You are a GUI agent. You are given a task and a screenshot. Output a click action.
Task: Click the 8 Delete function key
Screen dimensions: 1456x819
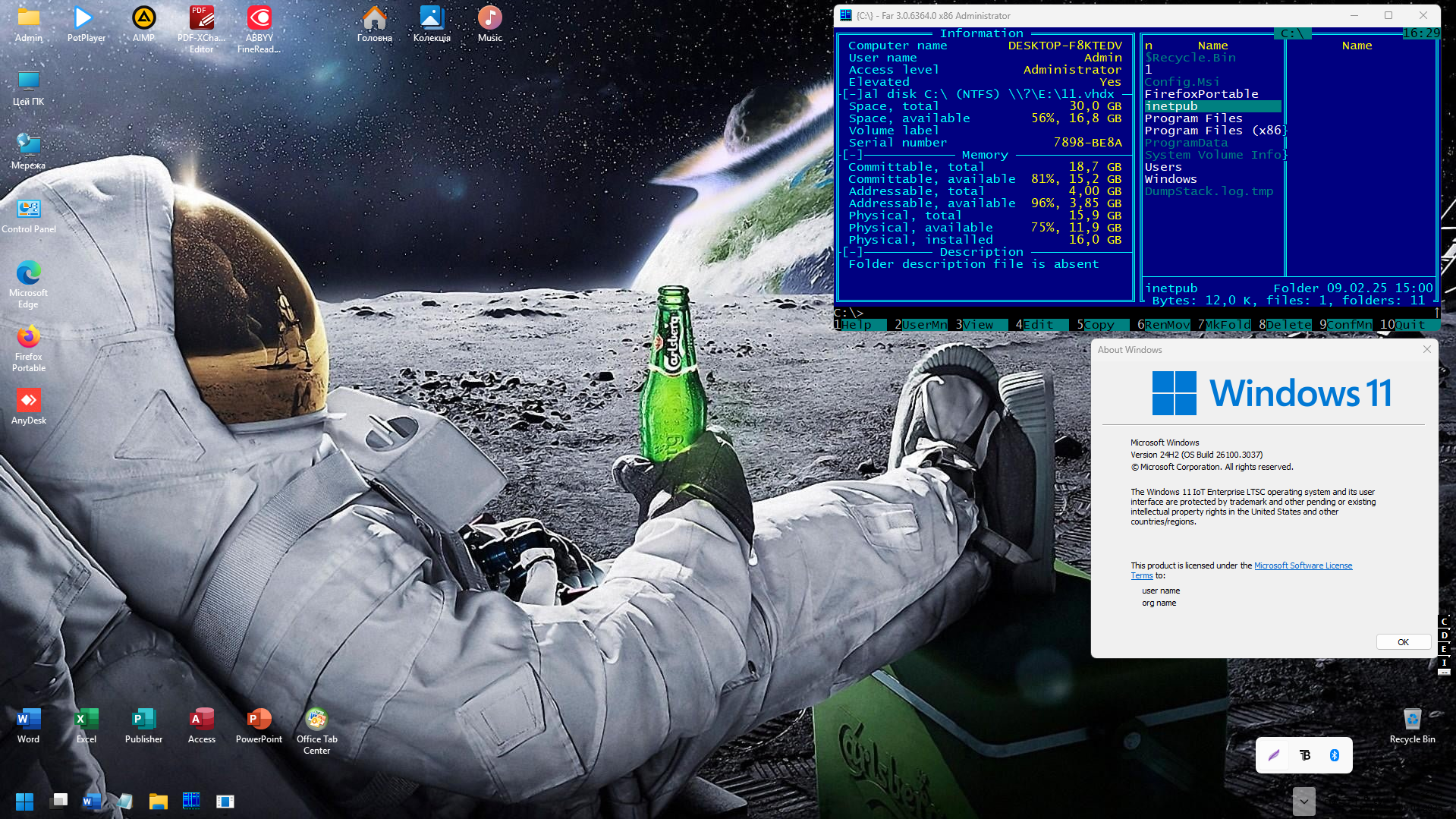coord(1288,325)
